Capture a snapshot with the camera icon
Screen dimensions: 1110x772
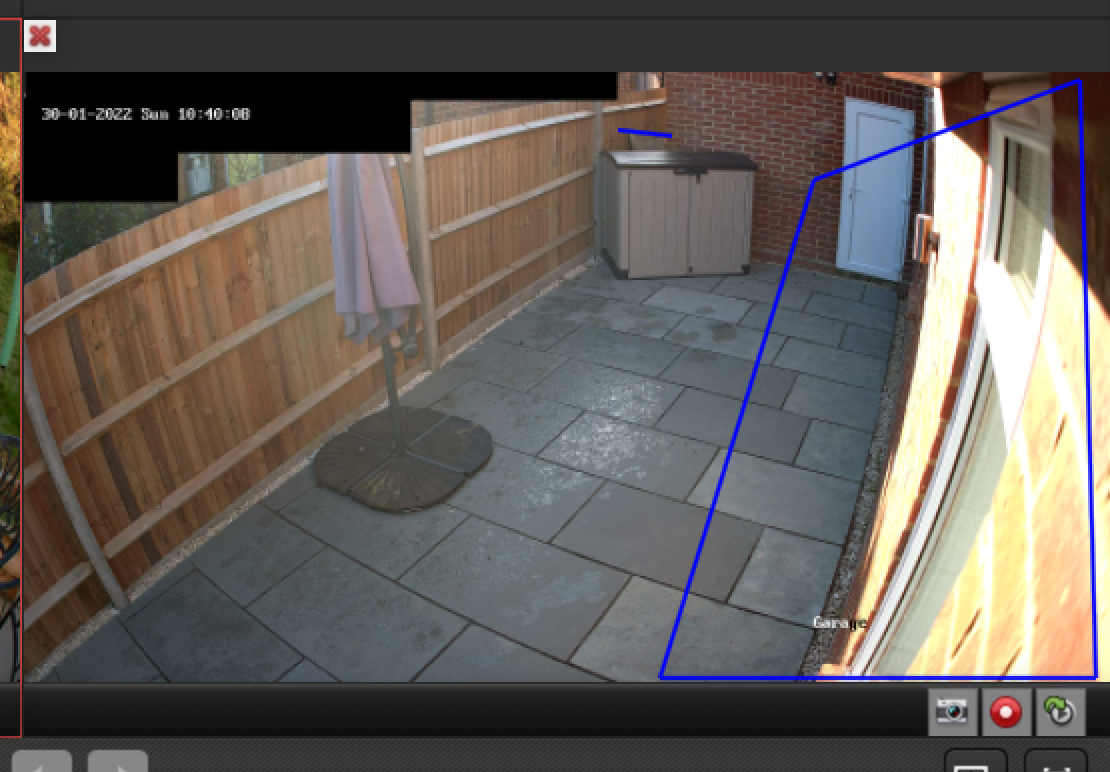tap(952, 711)
